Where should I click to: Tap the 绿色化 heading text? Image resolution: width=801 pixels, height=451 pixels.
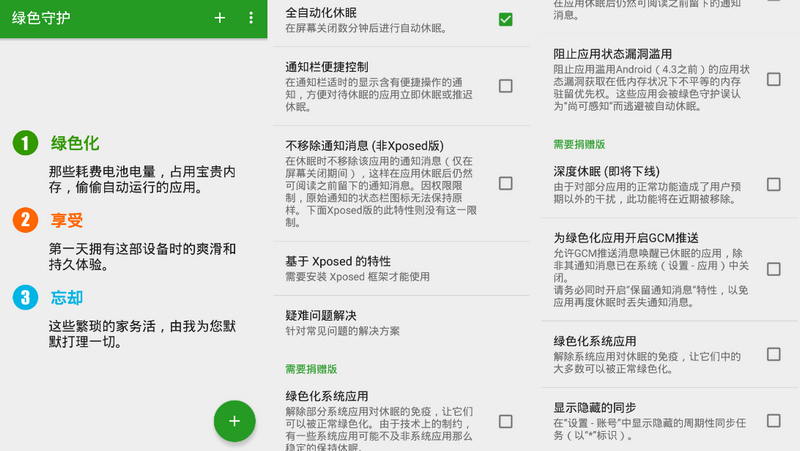pos(75,144)
